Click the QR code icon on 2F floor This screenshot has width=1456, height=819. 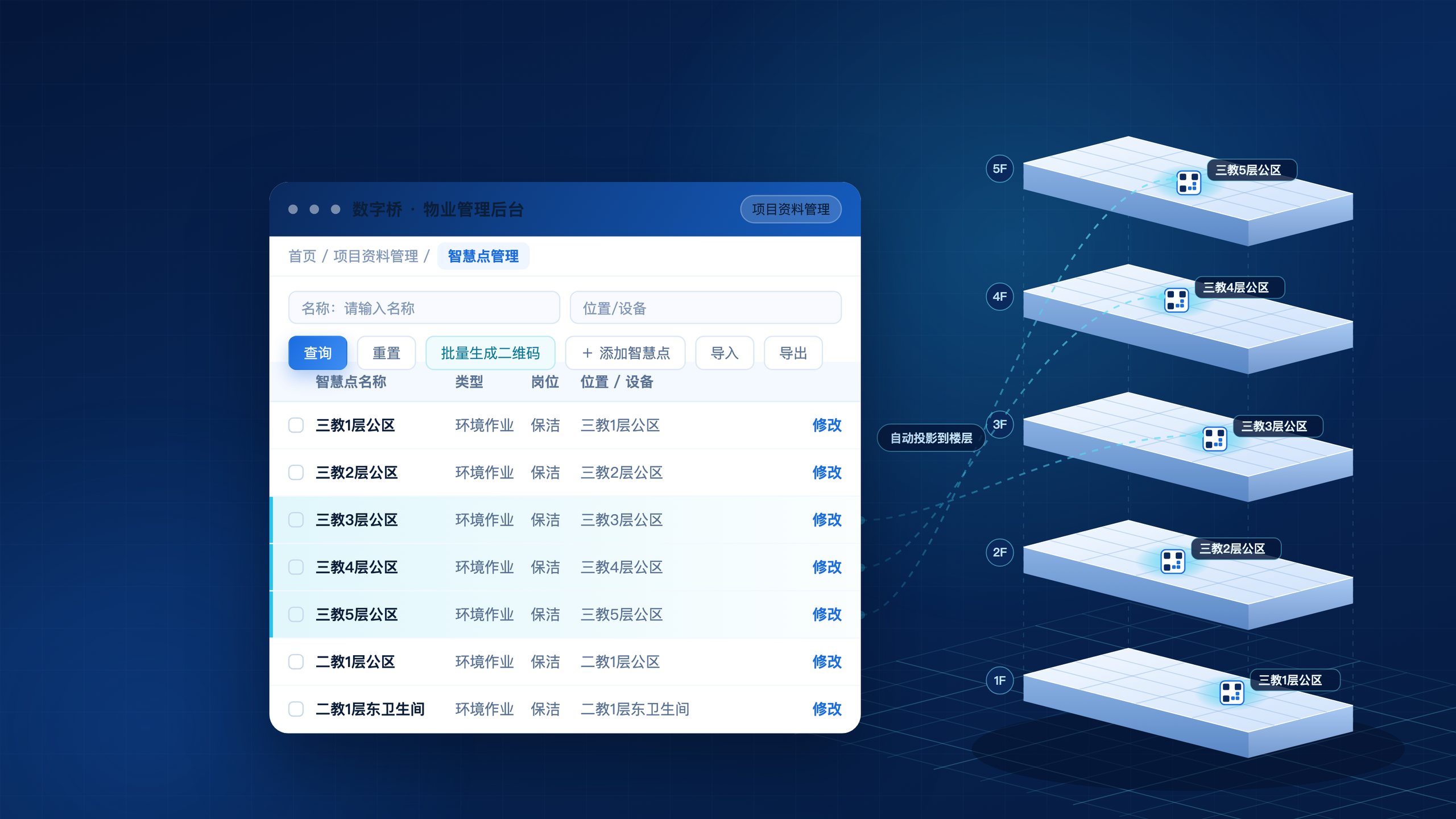[1172, 561]
